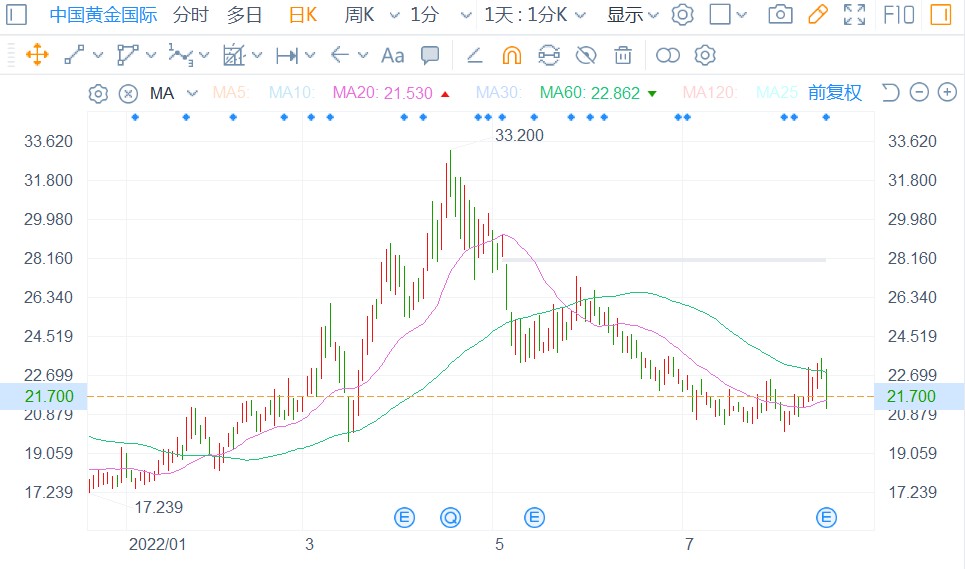Viewport: 965px width, 569px height.
Task: Click the magnet snap tool icon
Action: (x=511, y=55)
